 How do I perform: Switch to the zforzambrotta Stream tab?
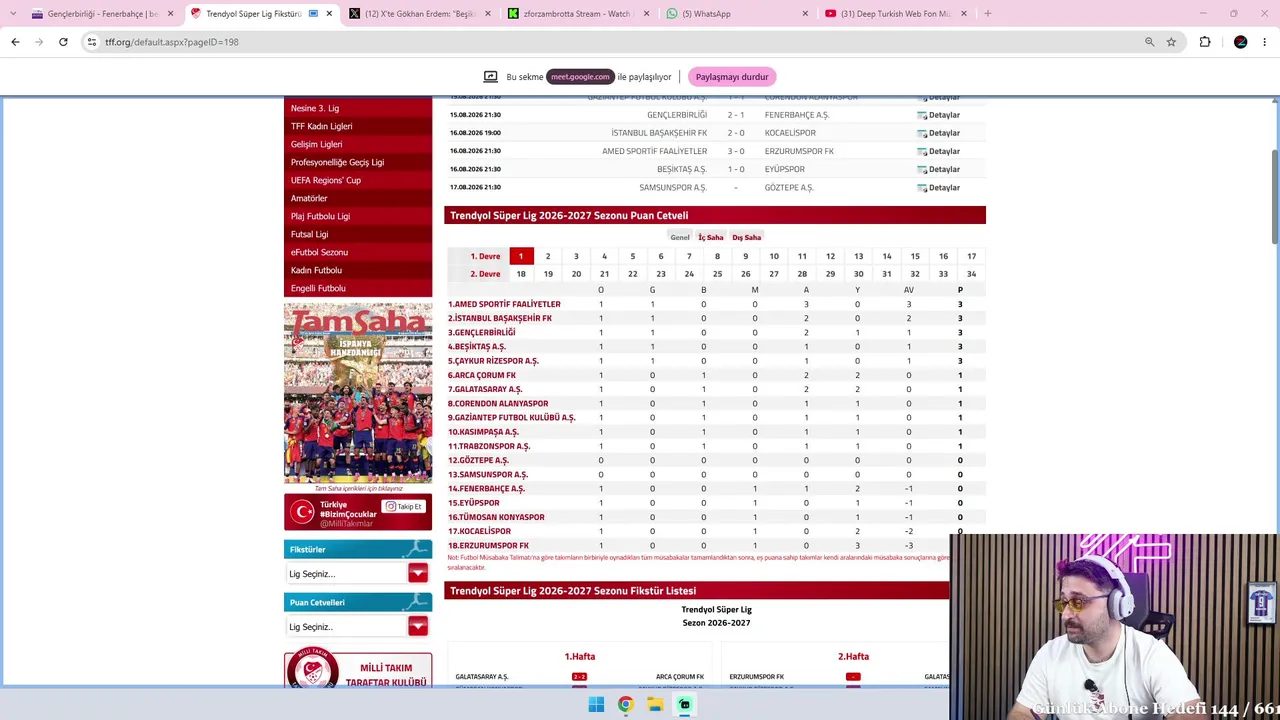click(578, 13)
